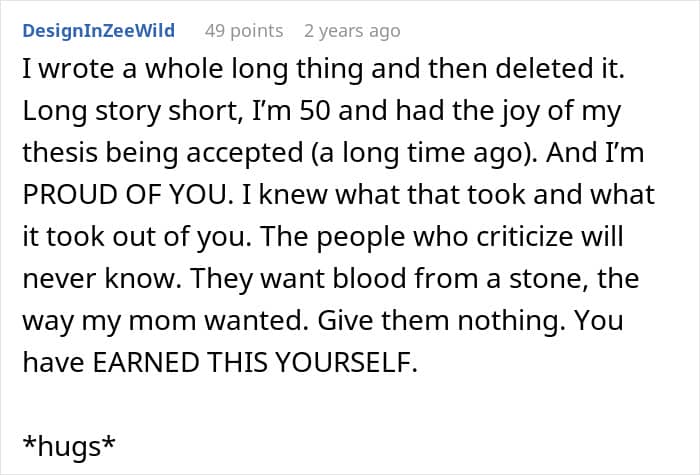Open the DesignInZeeWild user profile
This screenshot has height=475, width=700.
pyautogui.click(x=98, y=31)
